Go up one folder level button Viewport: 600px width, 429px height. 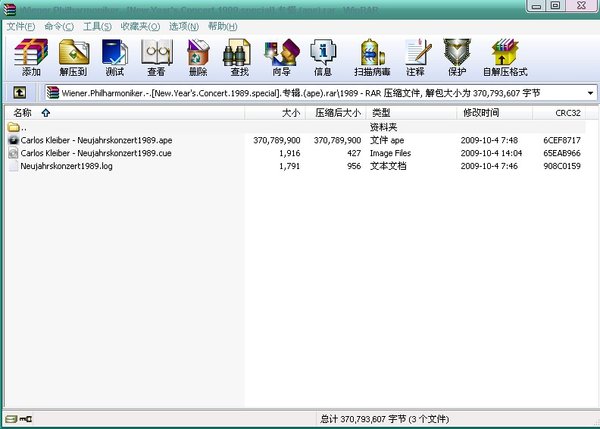click(x=20, y=93)
